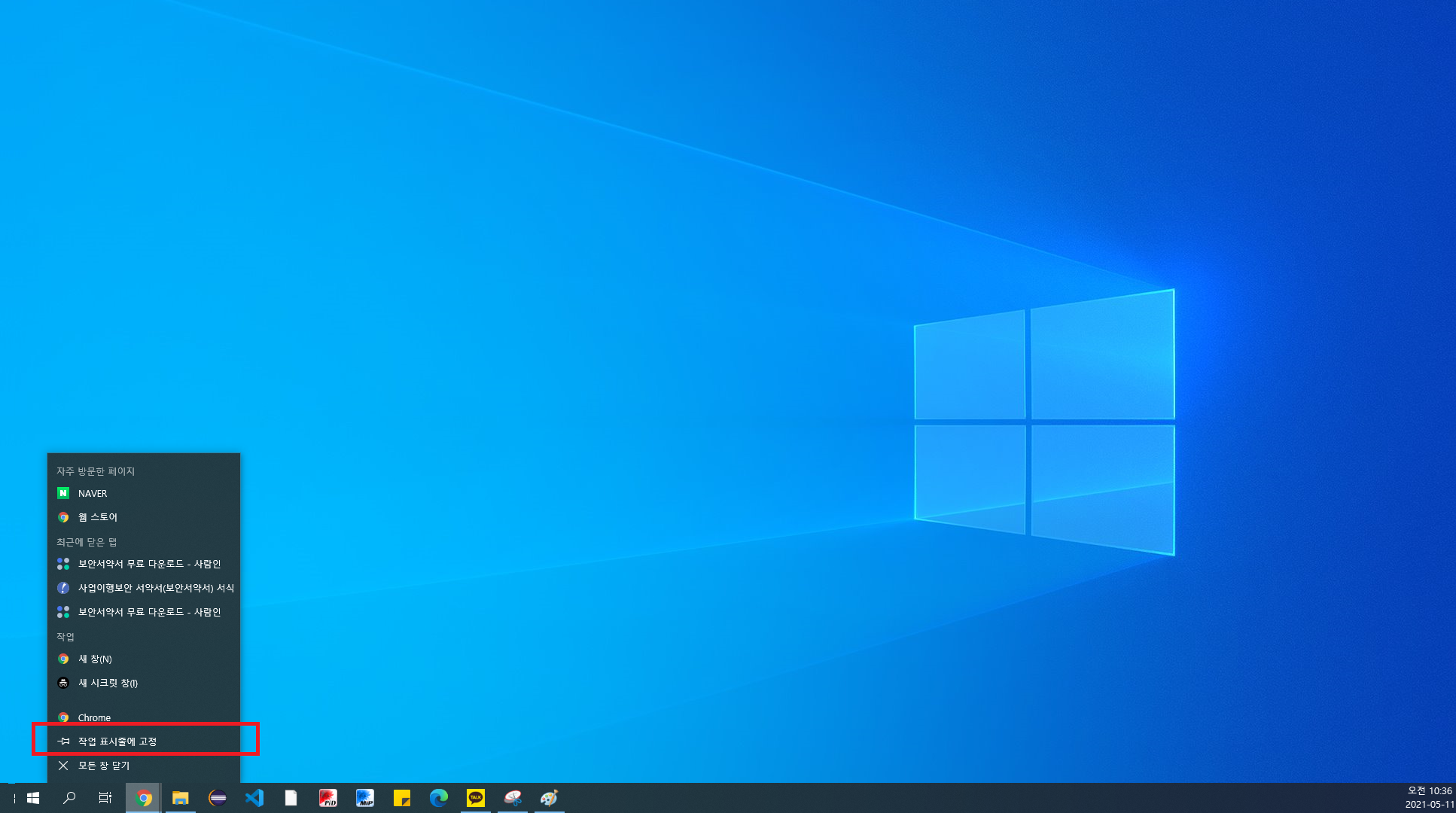Open Task View from the taskbar
This screenshot has height=813, width=1456.
(x=105, y=798)
